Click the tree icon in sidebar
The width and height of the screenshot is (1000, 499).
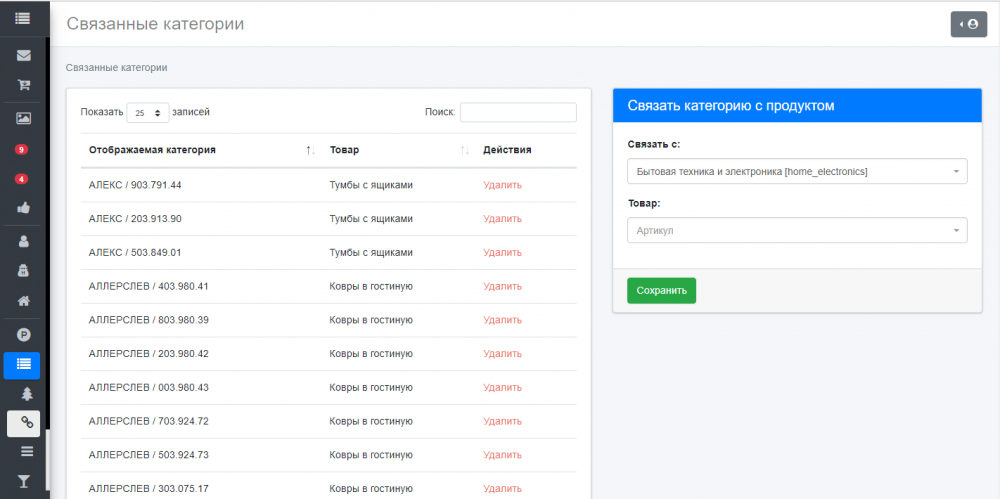coord(27,394)
